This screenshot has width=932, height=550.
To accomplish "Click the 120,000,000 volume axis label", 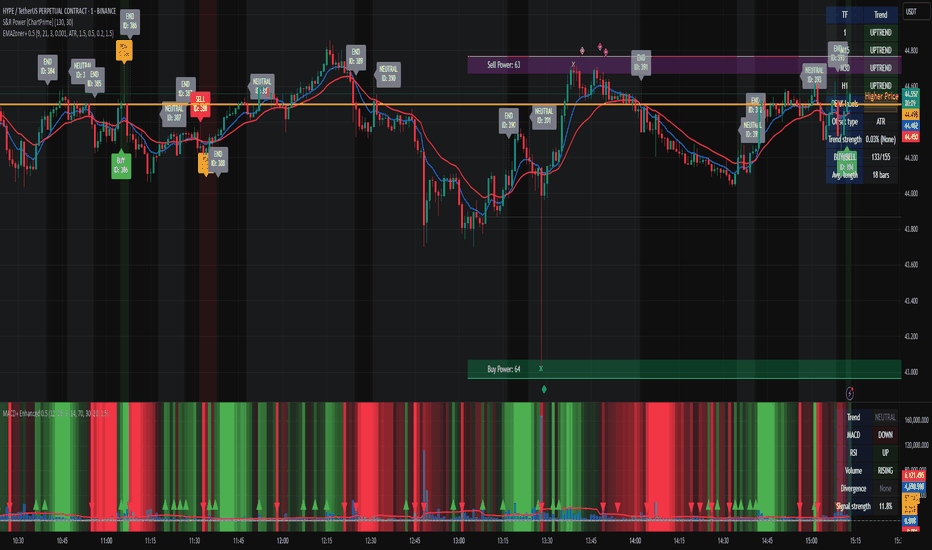I will coord(916,445).
